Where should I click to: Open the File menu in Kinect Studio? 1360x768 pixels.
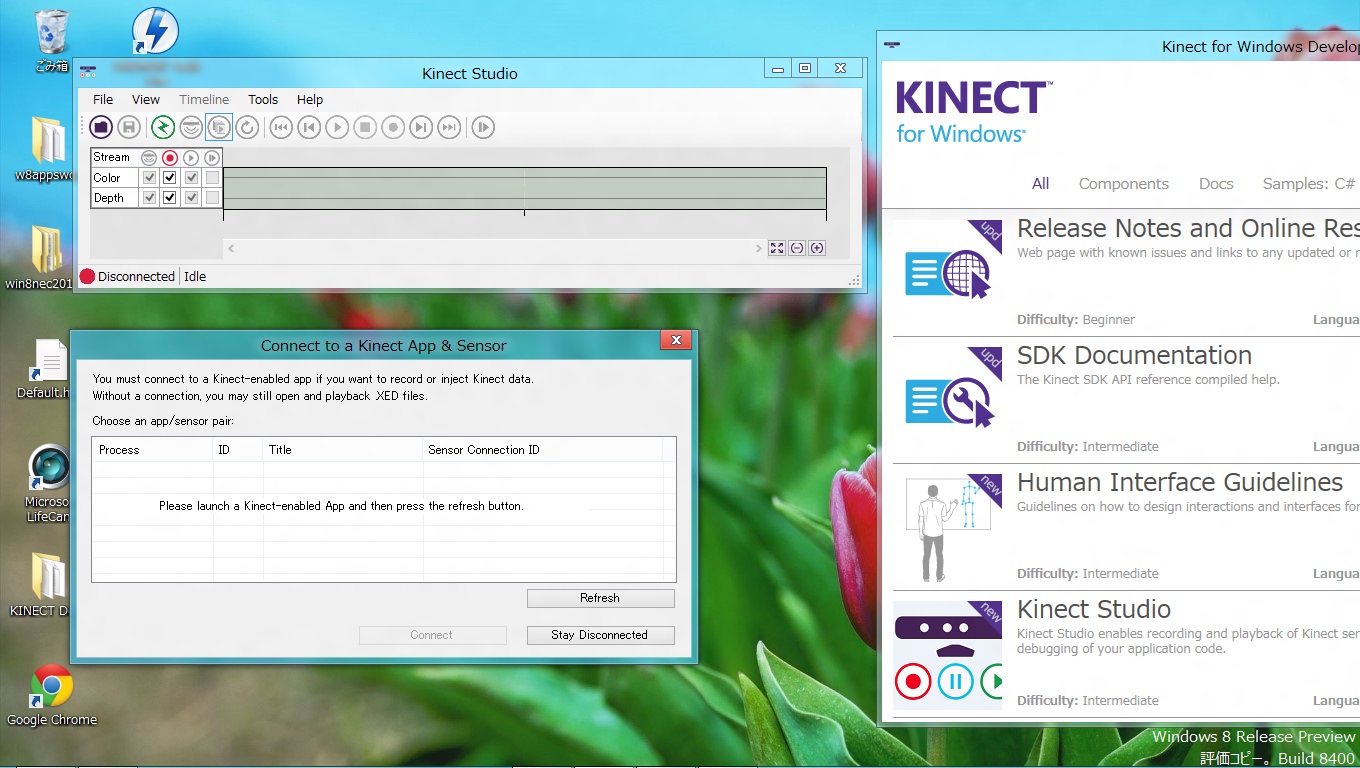coord(103,100)
